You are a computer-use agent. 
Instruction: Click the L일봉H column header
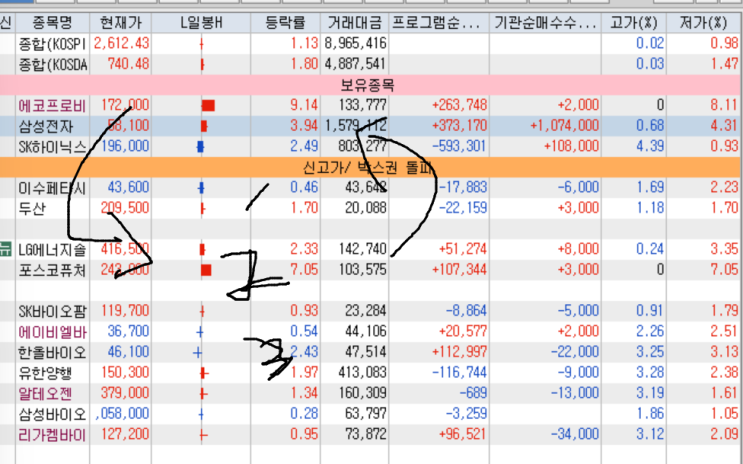(201, 22)
